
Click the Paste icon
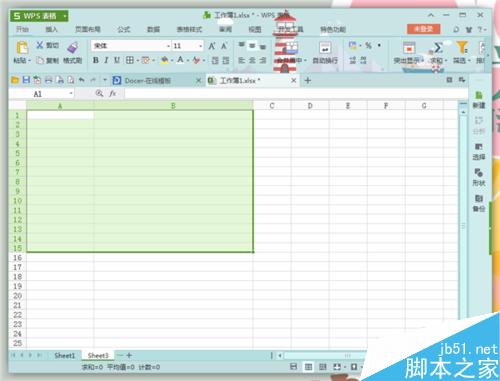22,48
